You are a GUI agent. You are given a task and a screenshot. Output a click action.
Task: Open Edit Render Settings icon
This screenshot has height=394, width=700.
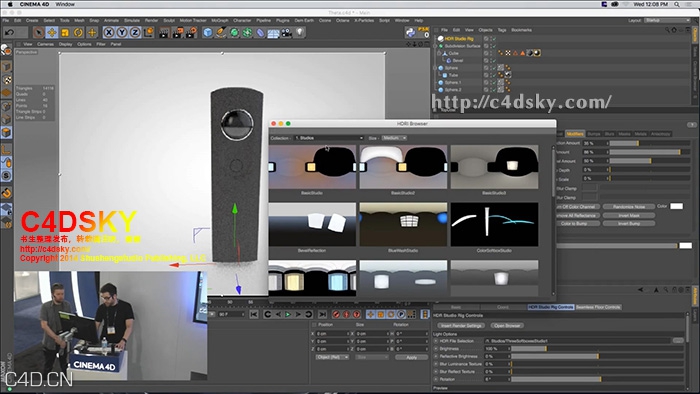coord(191,33)
